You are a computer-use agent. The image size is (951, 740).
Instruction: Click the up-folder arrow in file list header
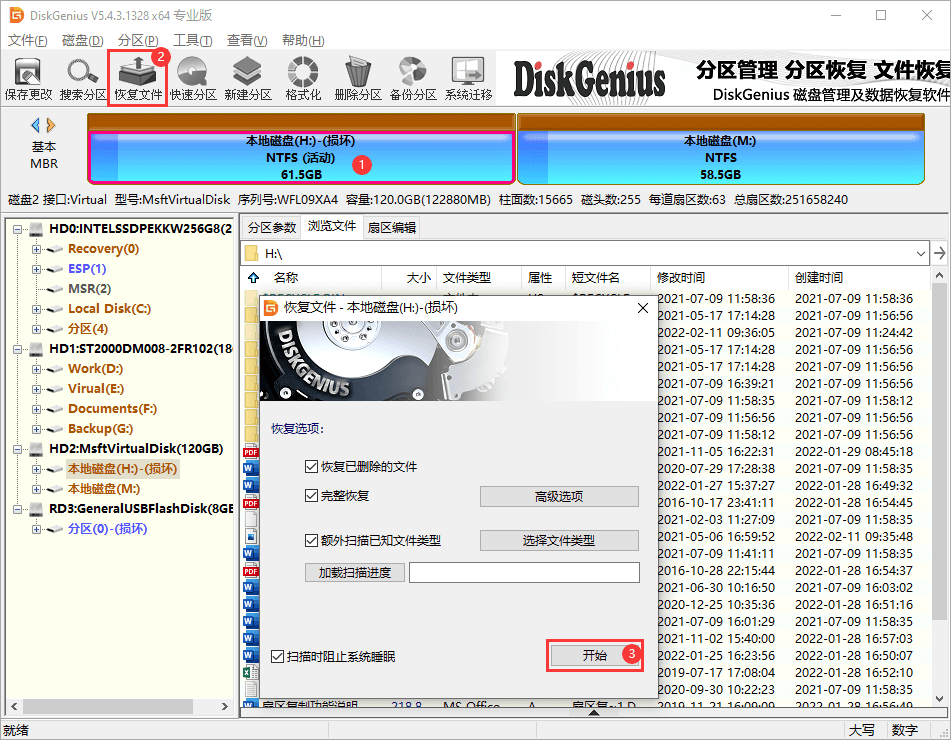(x=254, y=278)
